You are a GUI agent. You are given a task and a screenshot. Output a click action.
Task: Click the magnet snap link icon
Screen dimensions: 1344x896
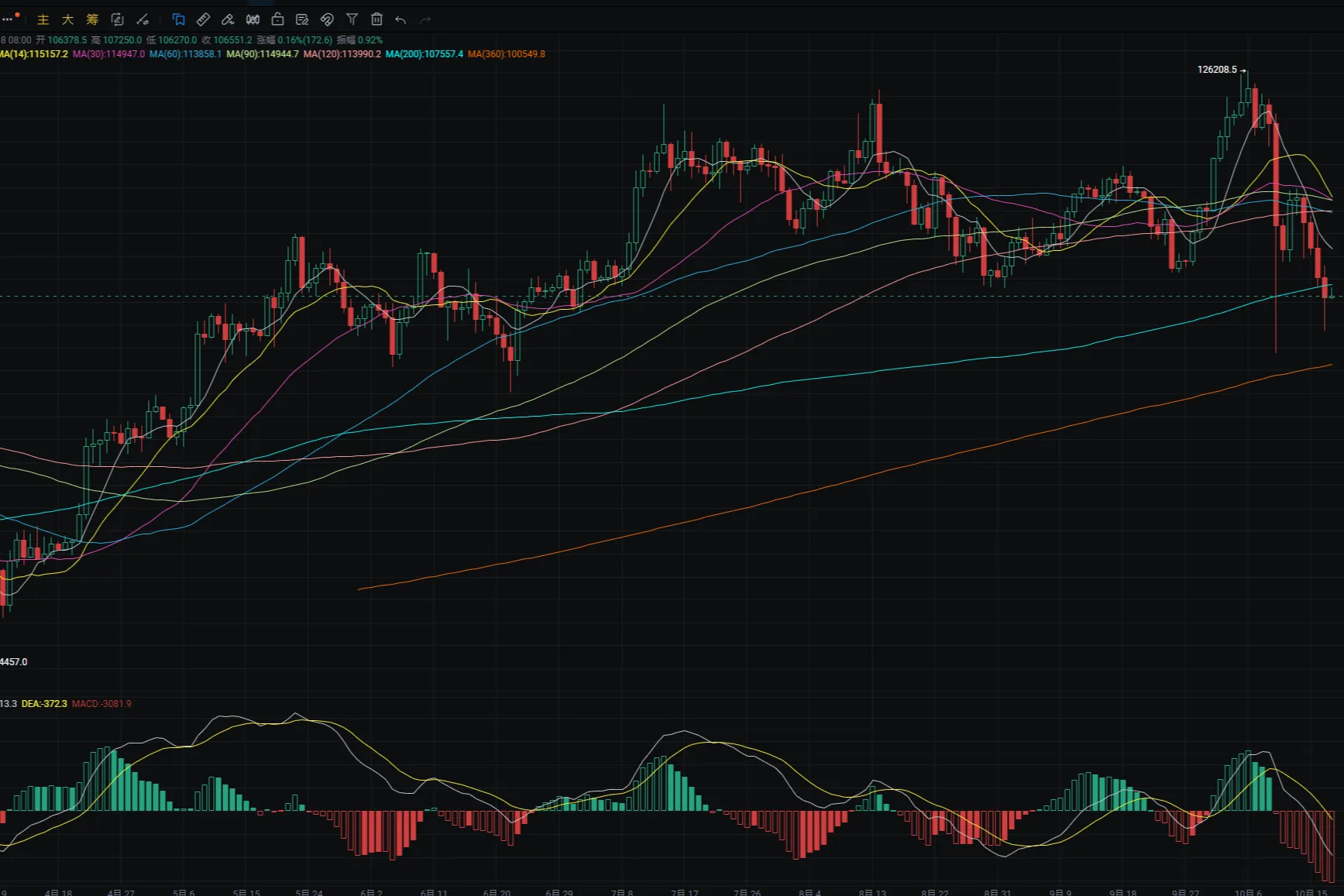[327, 19]
